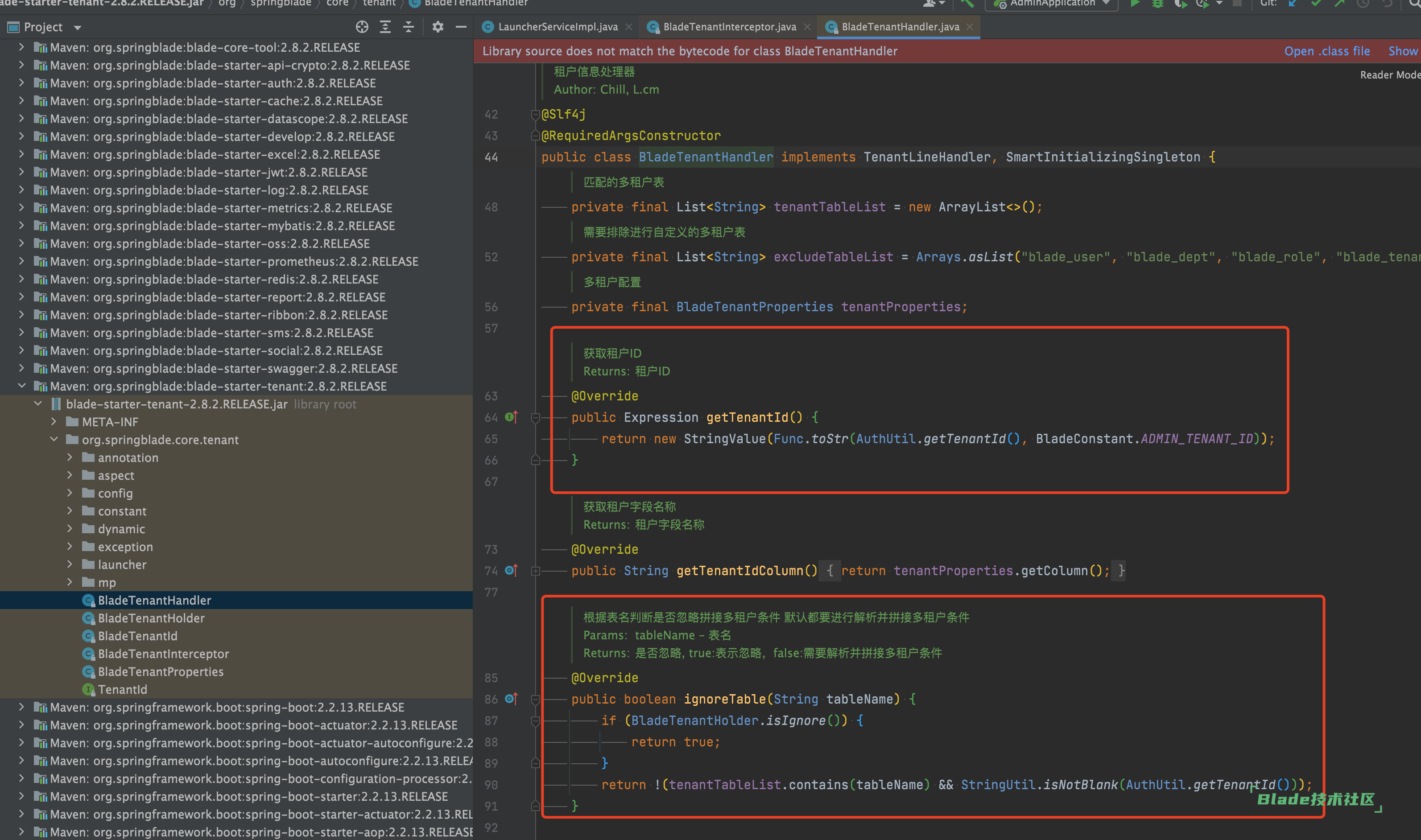This screenshot has height=840, width=1421.
Task: Open Project panel settings gear
Action: pyautogui.click(x=438, y=27)
